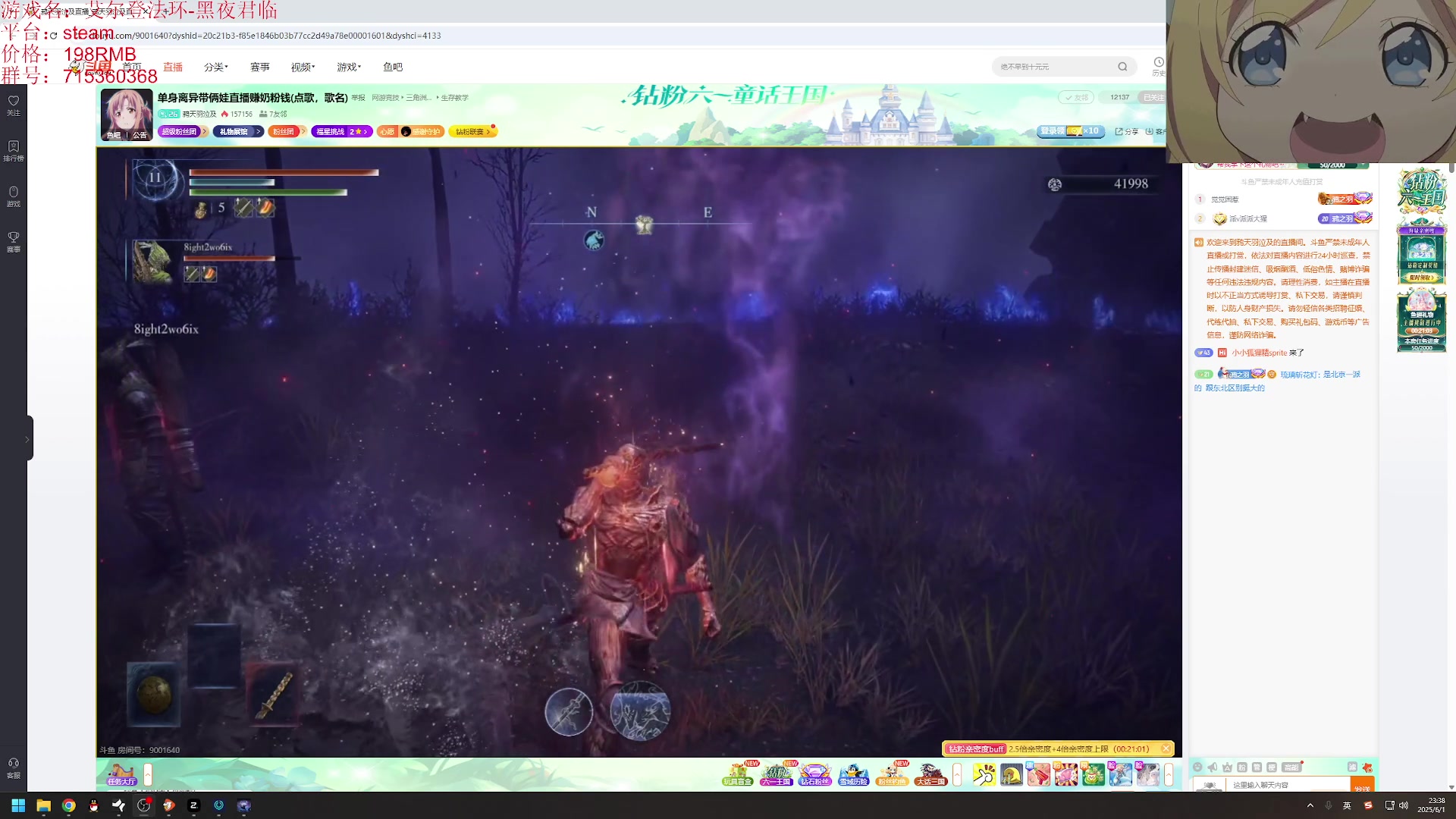Open the 网游竞技 category breadcrumb

[384, 98]
